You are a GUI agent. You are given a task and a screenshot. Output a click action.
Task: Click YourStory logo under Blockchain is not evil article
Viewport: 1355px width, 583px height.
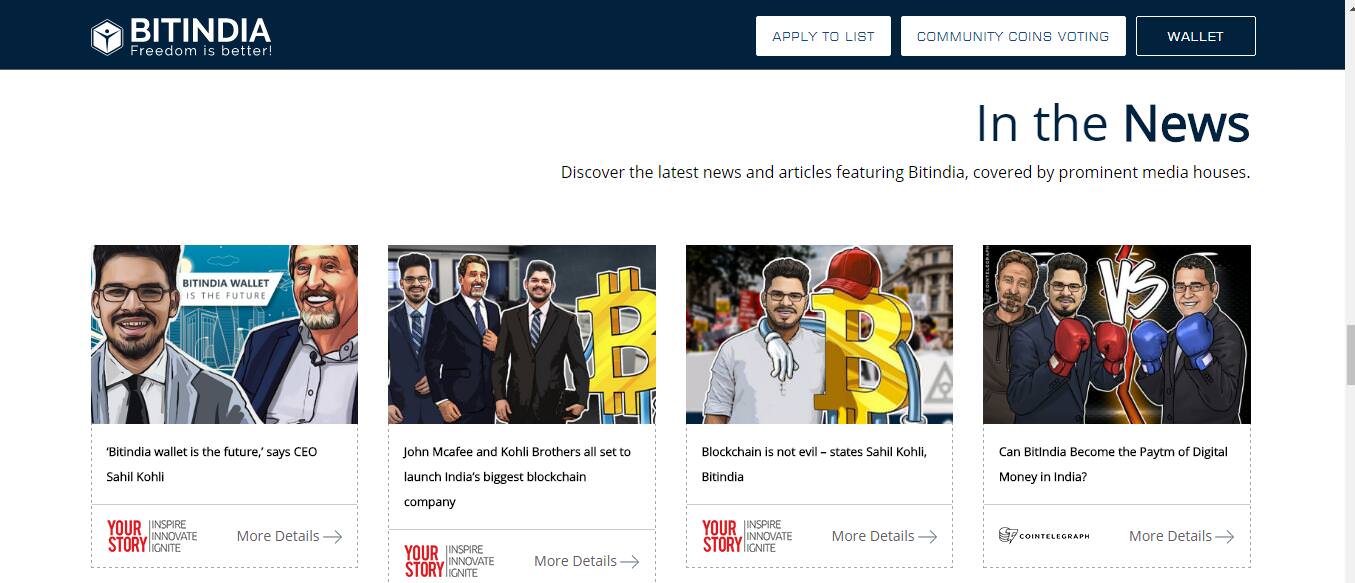pyautogui.click(x=747, y=536)
